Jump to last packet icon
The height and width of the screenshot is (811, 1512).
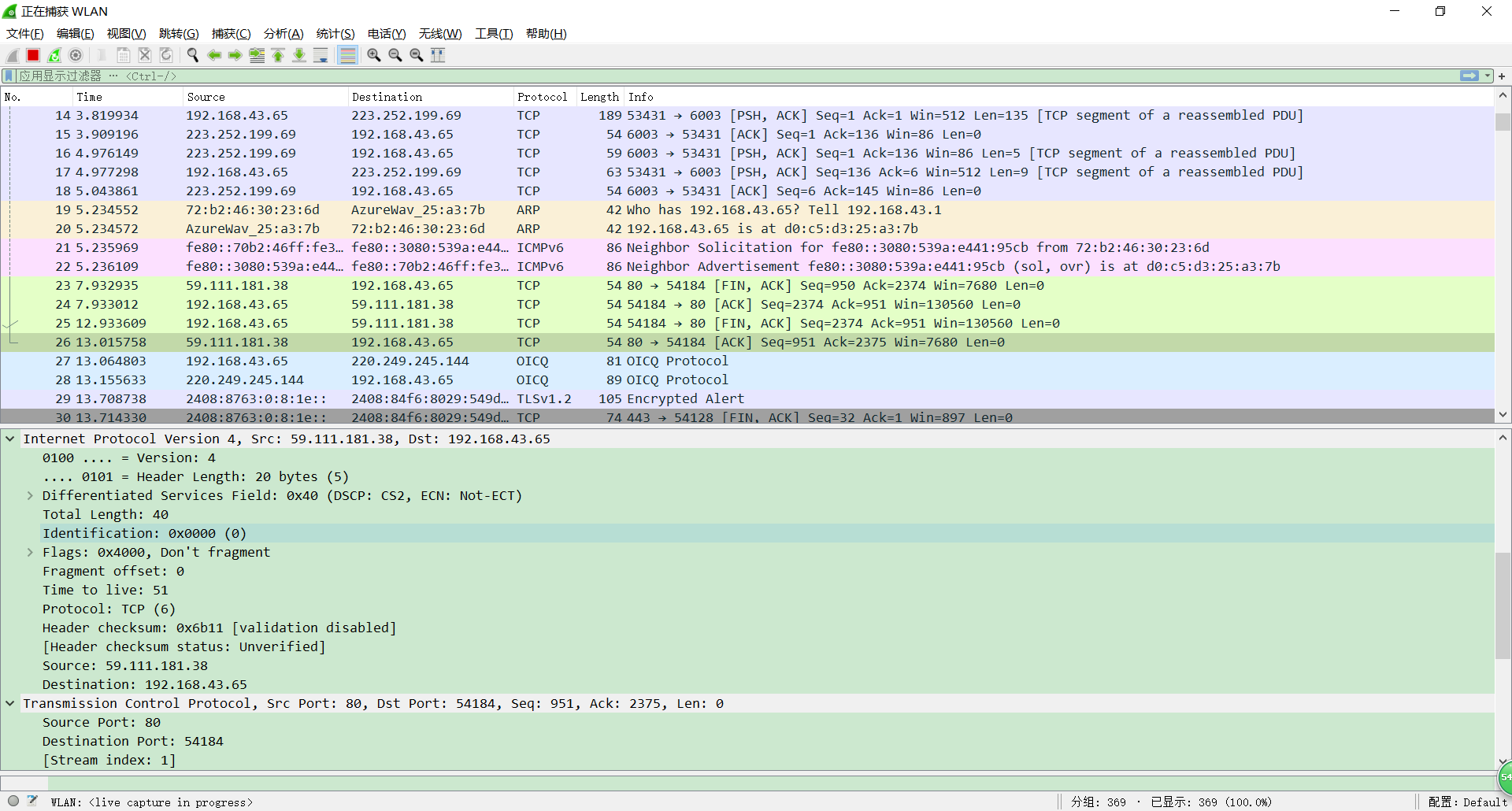(x=299, y=55)
